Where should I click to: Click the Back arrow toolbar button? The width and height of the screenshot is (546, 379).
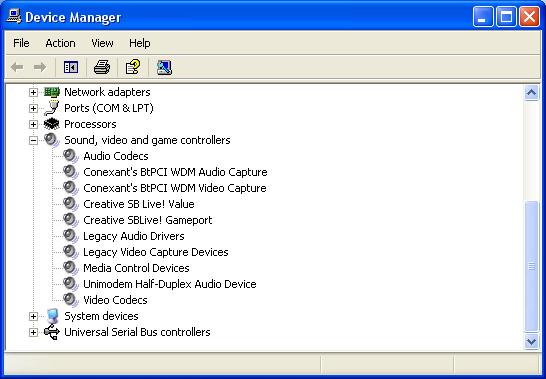tap(17, 67)
